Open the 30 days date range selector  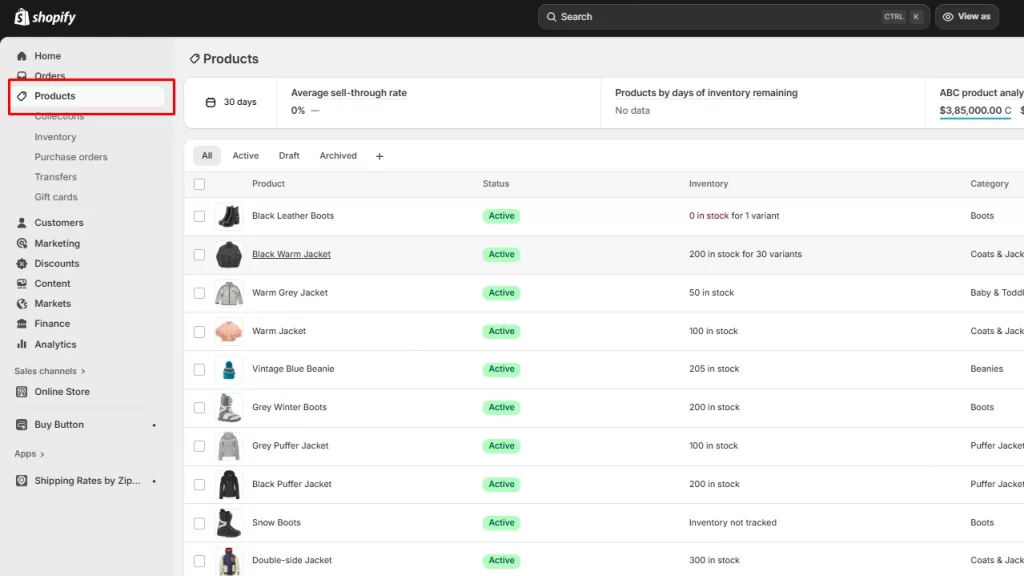[x=231, y=102]
